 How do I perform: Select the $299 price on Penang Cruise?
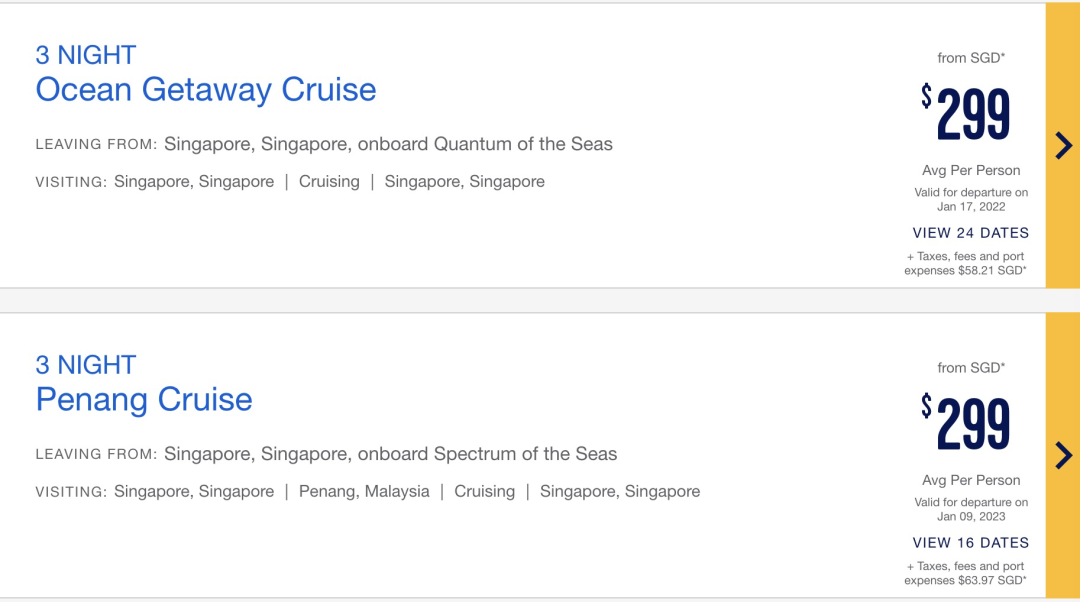click(x=966, y=424)
